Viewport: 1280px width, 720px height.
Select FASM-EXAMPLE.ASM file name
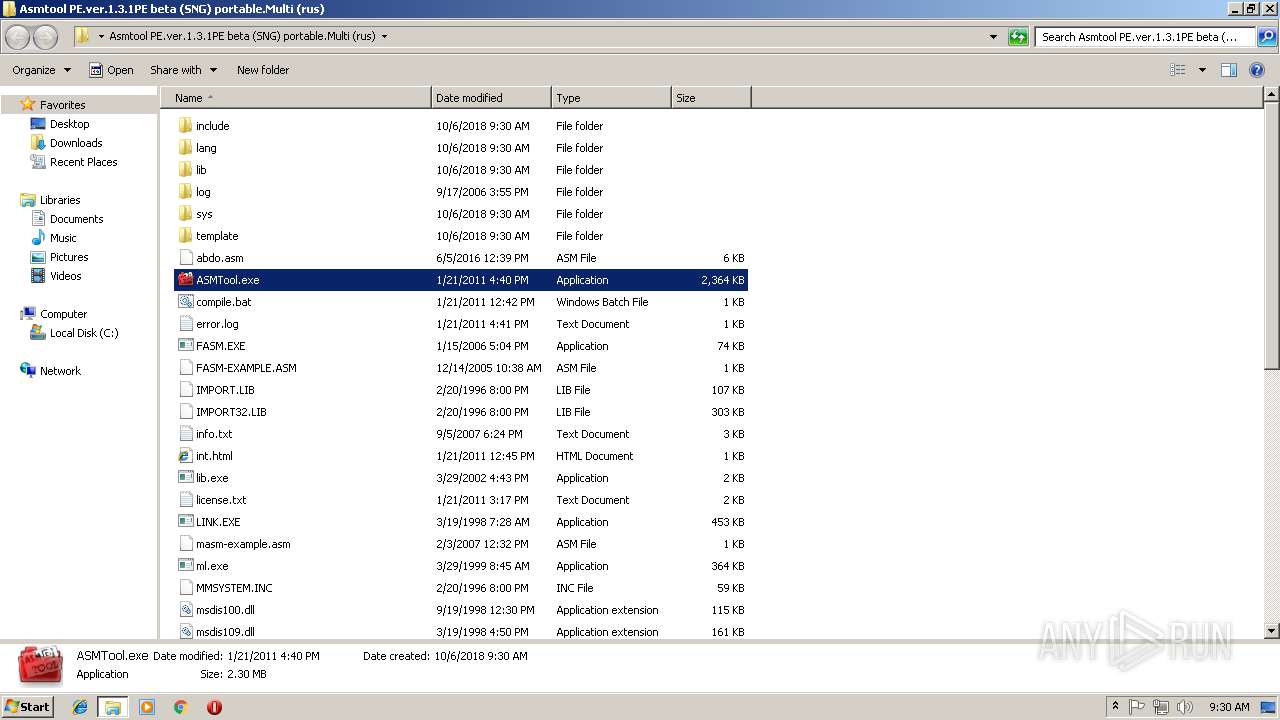(246, 368)
